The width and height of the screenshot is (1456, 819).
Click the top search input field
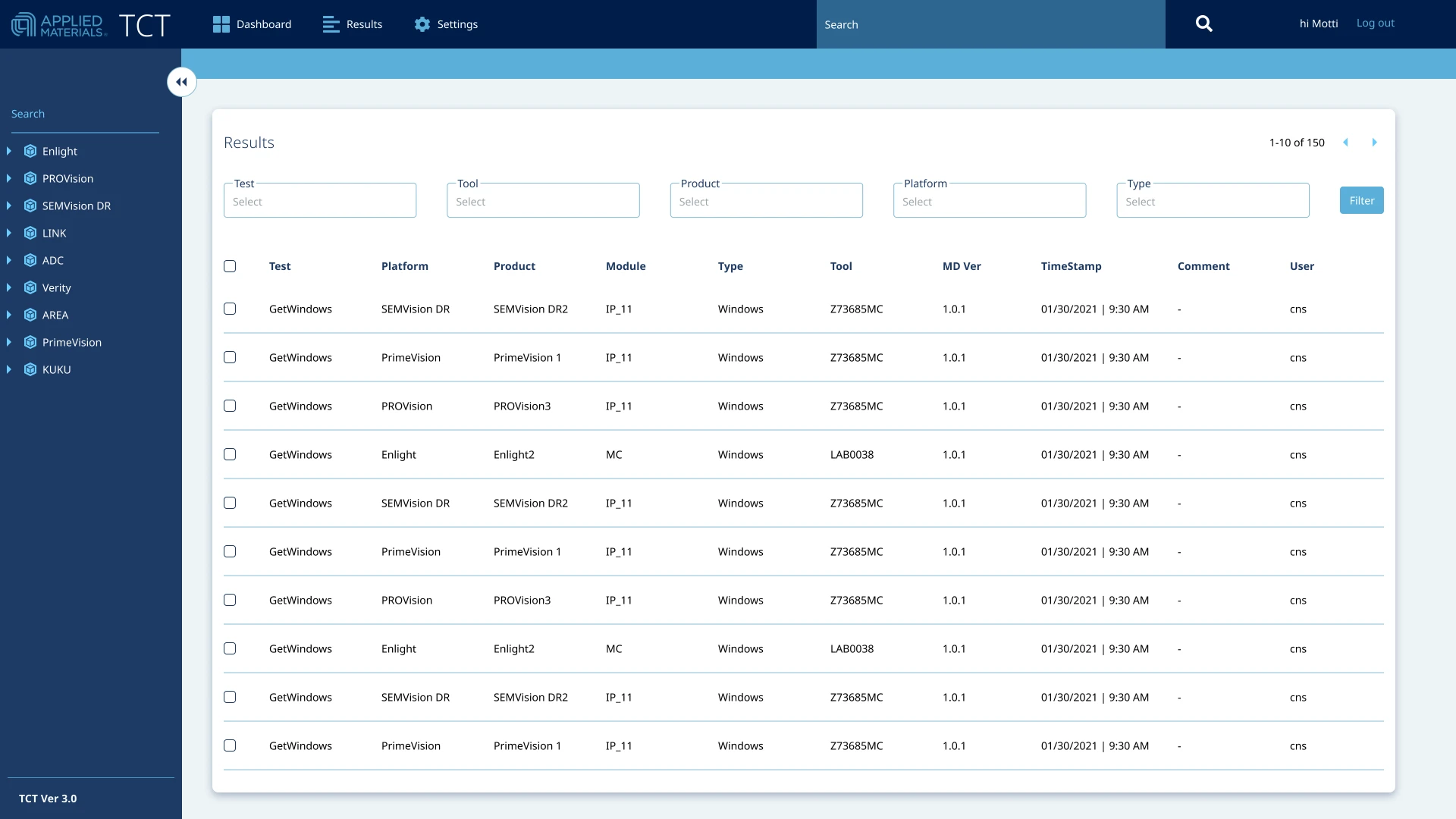tap(990, 24)
